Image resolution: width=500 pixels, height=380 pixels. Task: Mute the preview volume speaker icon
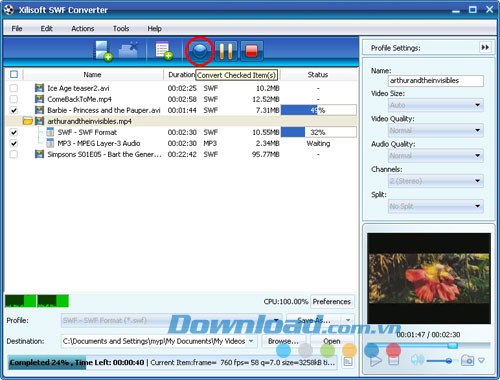pos(416,360)
